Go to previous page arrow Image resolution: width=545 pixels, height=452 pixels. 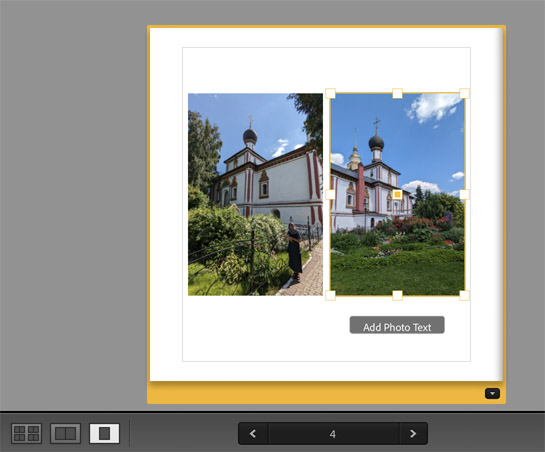pyautogui.click(x=253, y=434)
